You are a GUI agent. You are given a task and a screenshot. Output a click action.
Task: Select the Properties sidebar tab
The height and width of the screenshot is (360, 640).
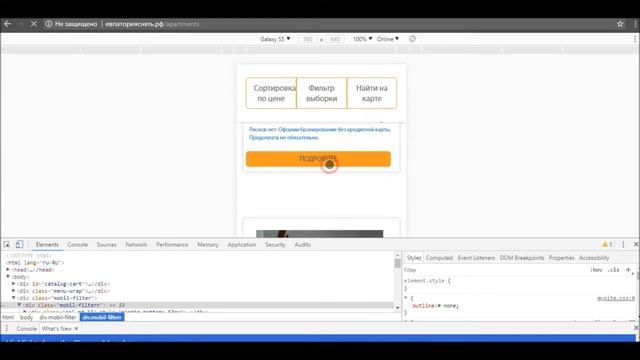[x=561, y=258]
